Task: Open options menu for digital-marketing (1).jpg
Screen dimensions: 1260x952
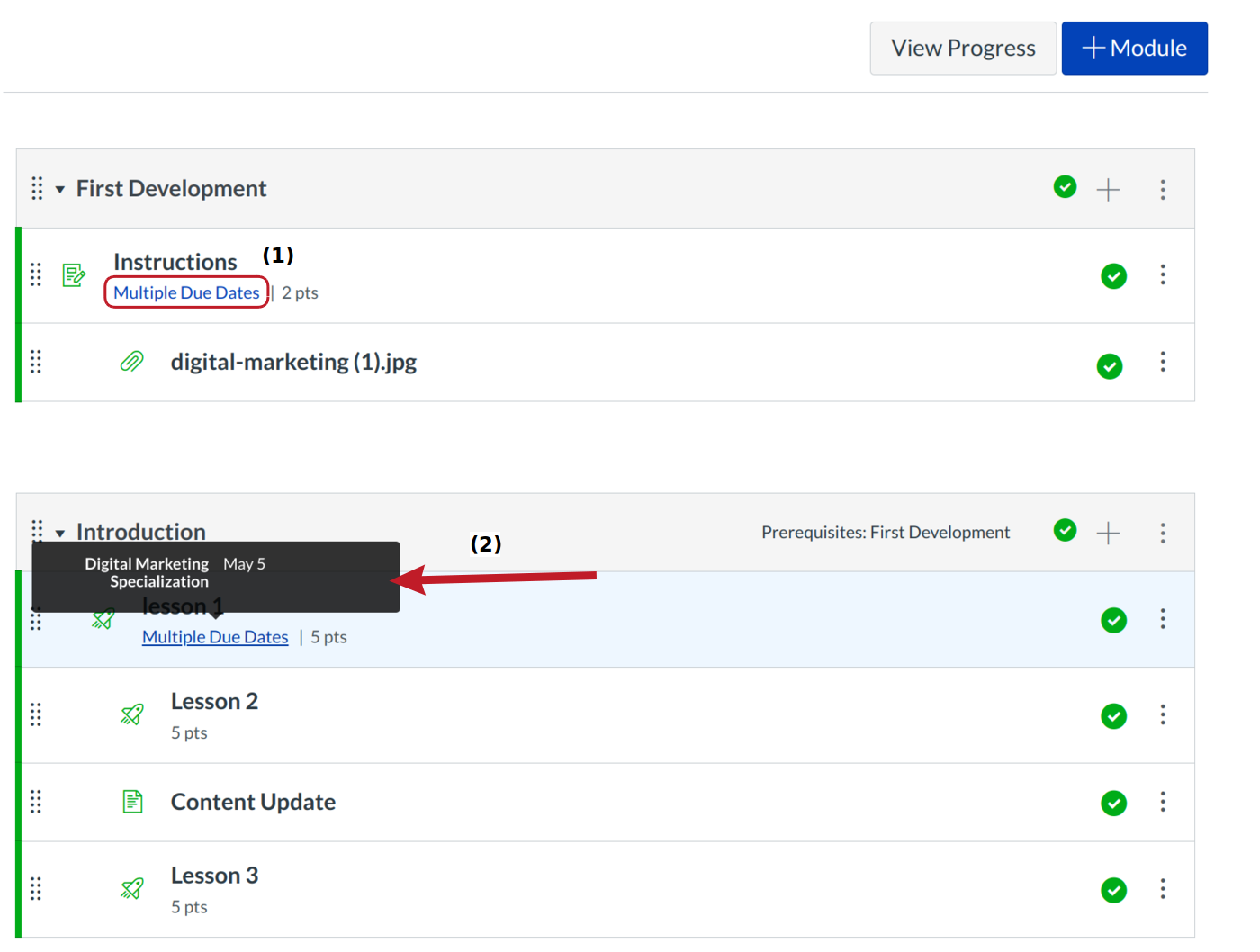Action: [1162, 362]
